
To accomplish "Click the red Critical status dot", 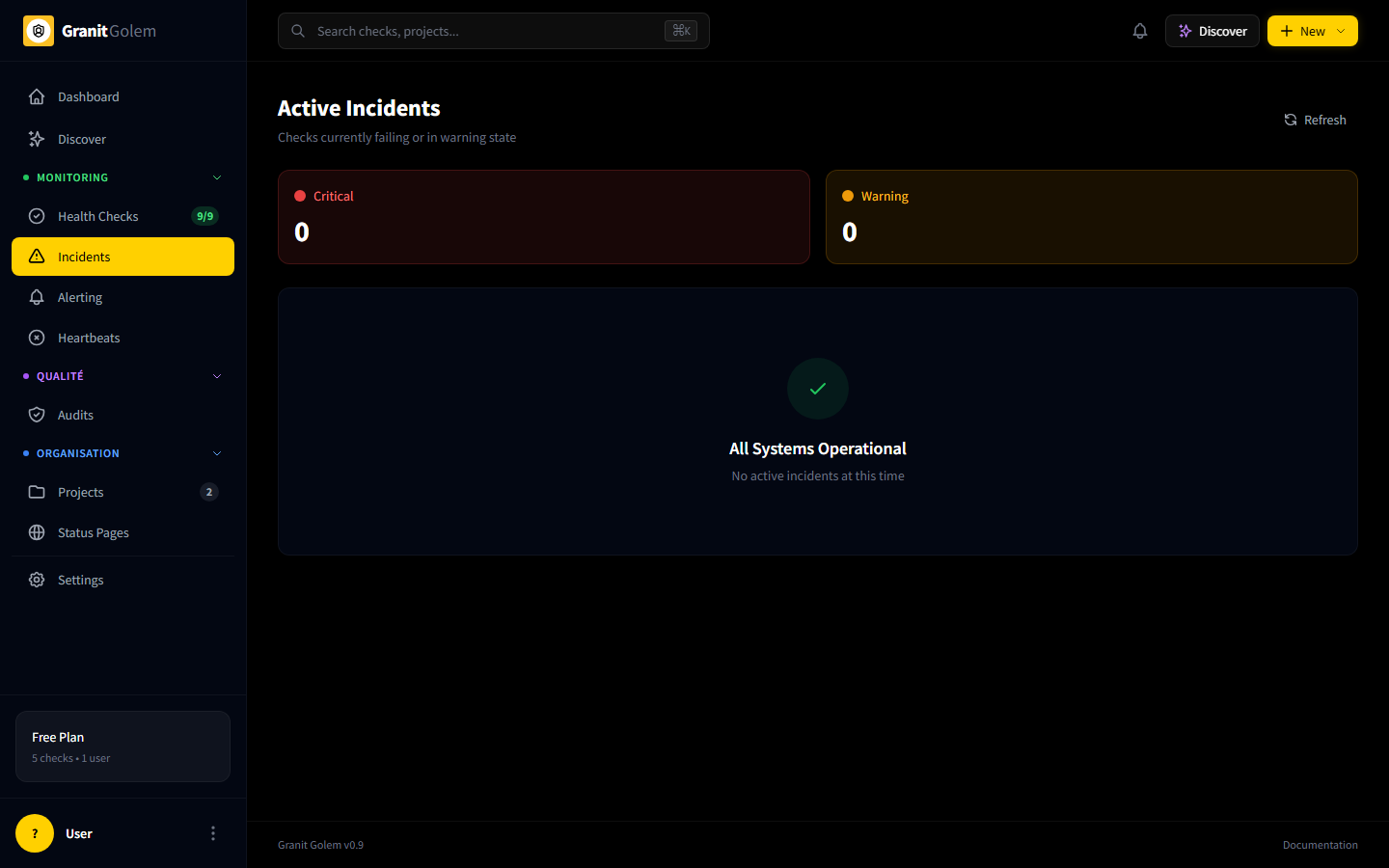I will (300, 196).
